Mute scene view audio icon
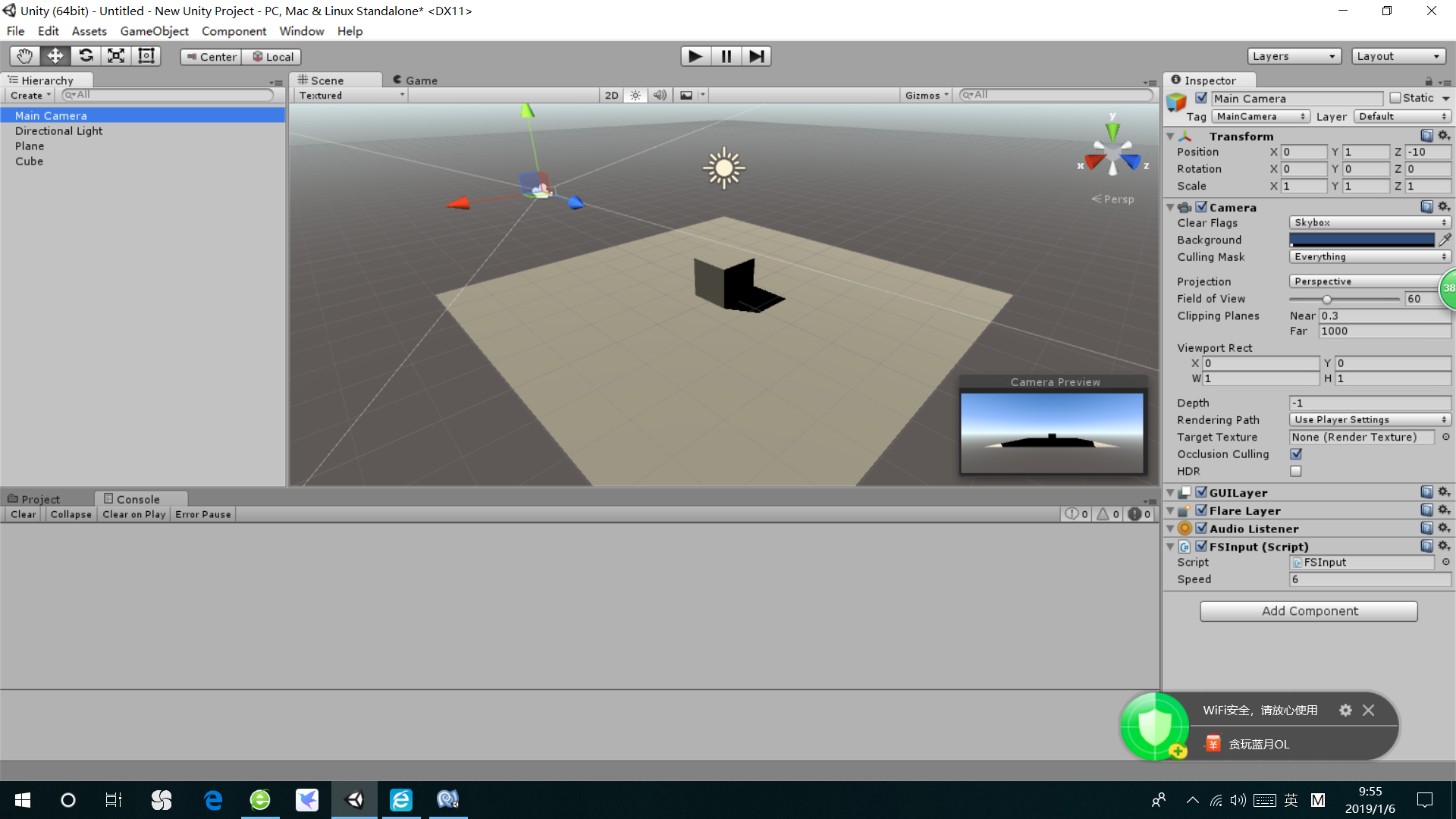 [x=660, y=95]
